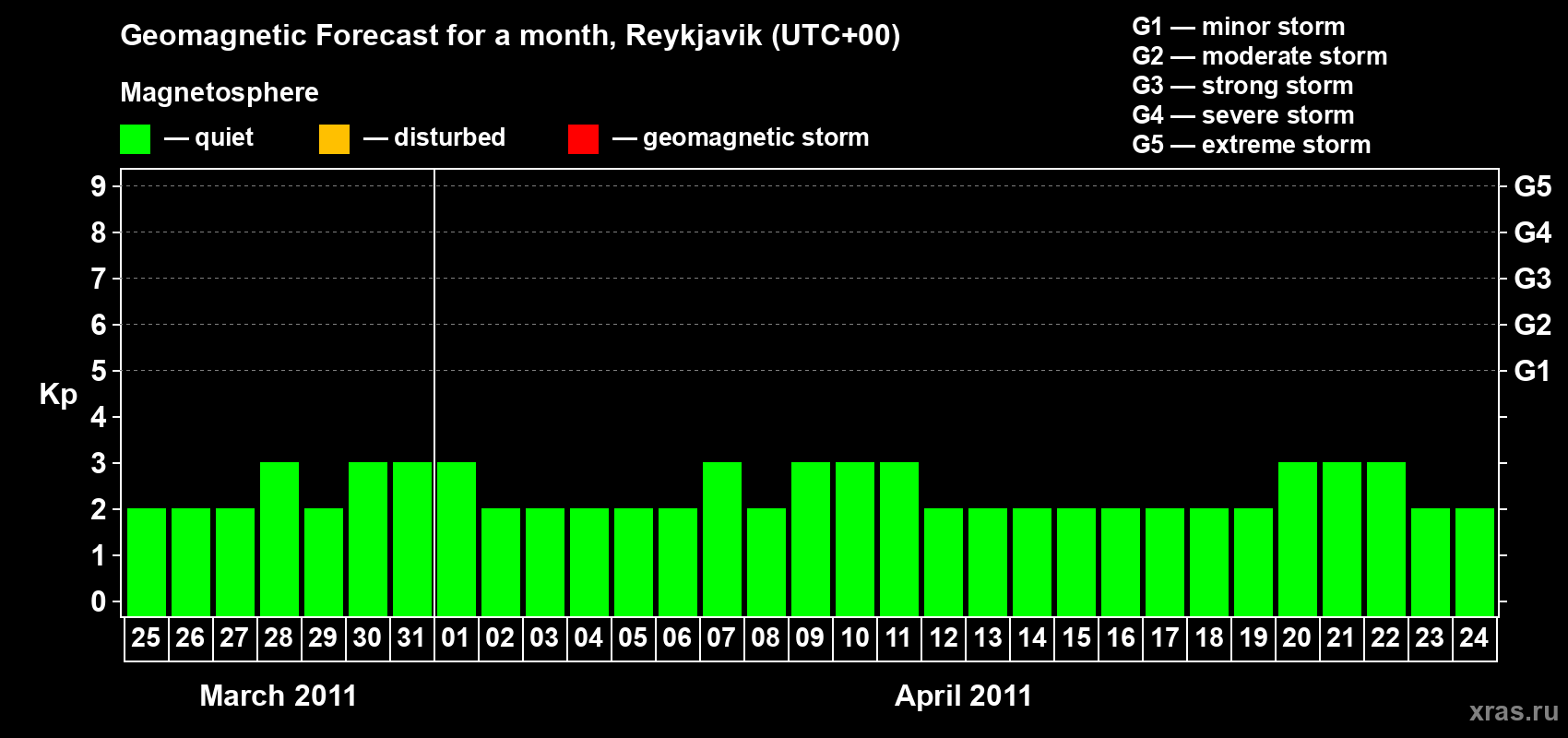Click the date label 12
The image size is (1568, 738).
tap(943, 637)
